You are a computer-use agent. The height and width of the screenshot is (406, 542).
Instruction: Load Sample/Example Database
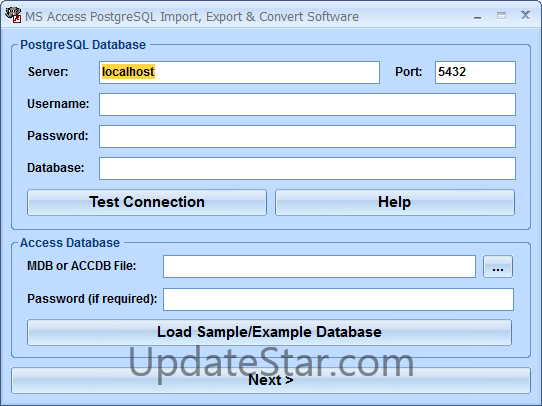[x=269, y=332]
